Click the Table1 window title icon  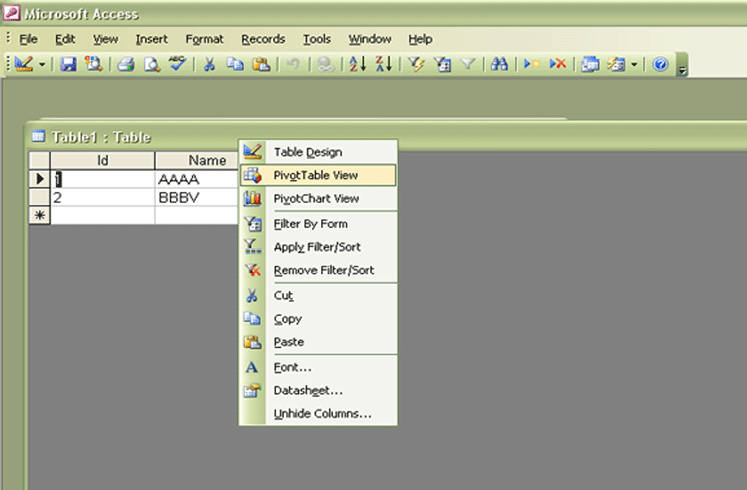pos(38,137)
